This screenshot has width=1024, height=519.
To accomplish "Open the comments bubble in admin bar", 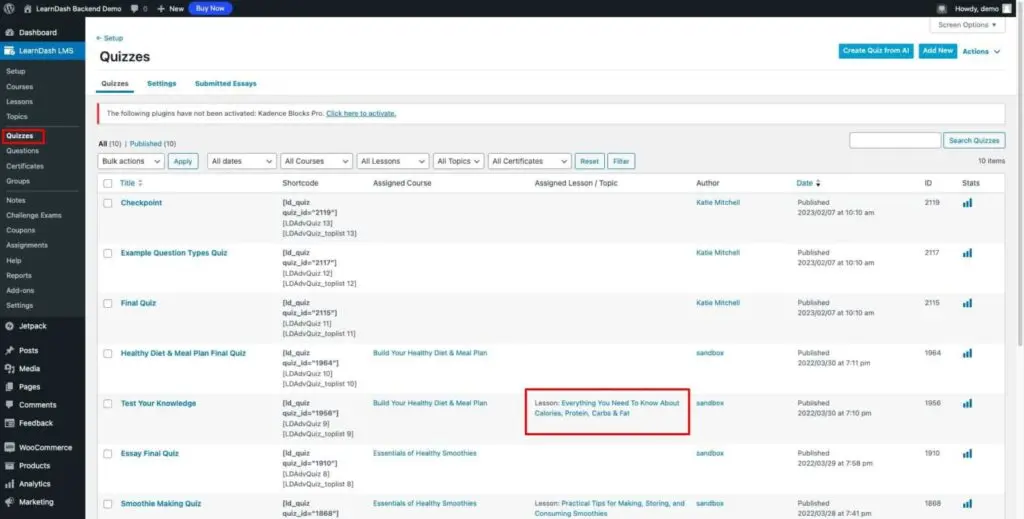I will [135, 8].
